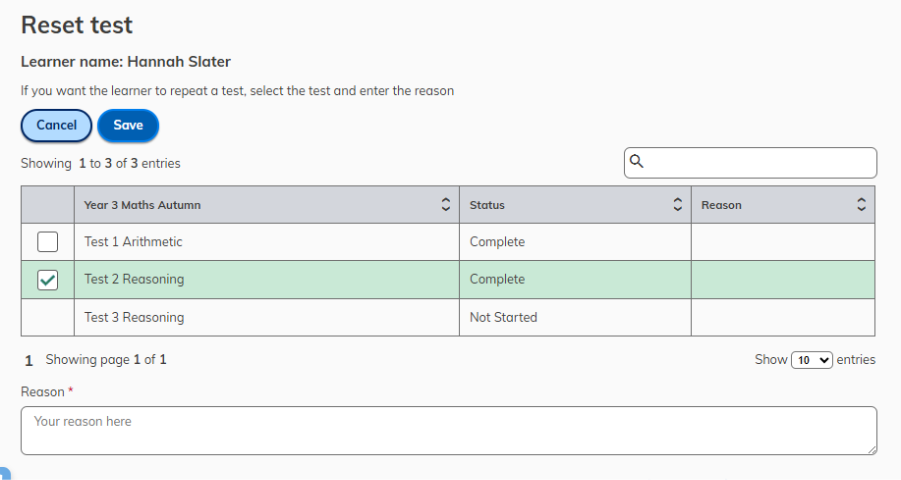Sort the Reason column using its arrows
Viewport: 901px width, 480px height.
[861, 205]
